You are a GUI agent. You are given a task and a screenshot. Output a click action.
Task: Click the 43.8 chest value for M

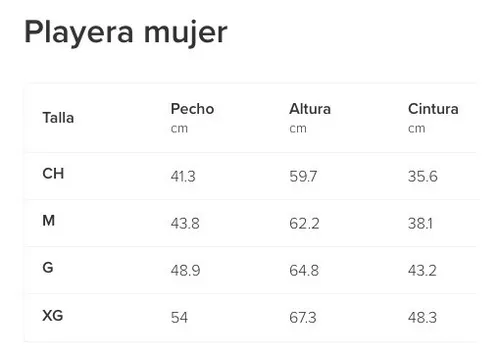185,223
